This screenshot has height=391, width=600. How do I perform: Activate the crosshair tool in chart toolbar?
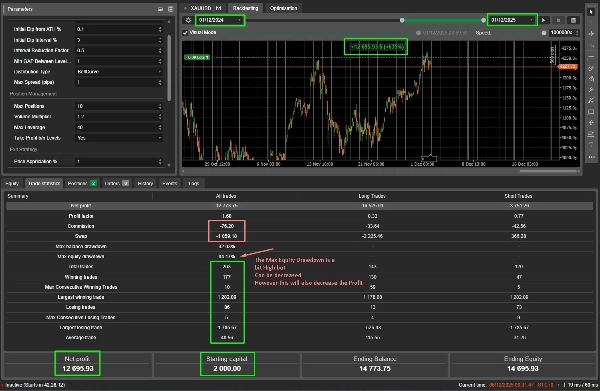(x=591, y=34)
